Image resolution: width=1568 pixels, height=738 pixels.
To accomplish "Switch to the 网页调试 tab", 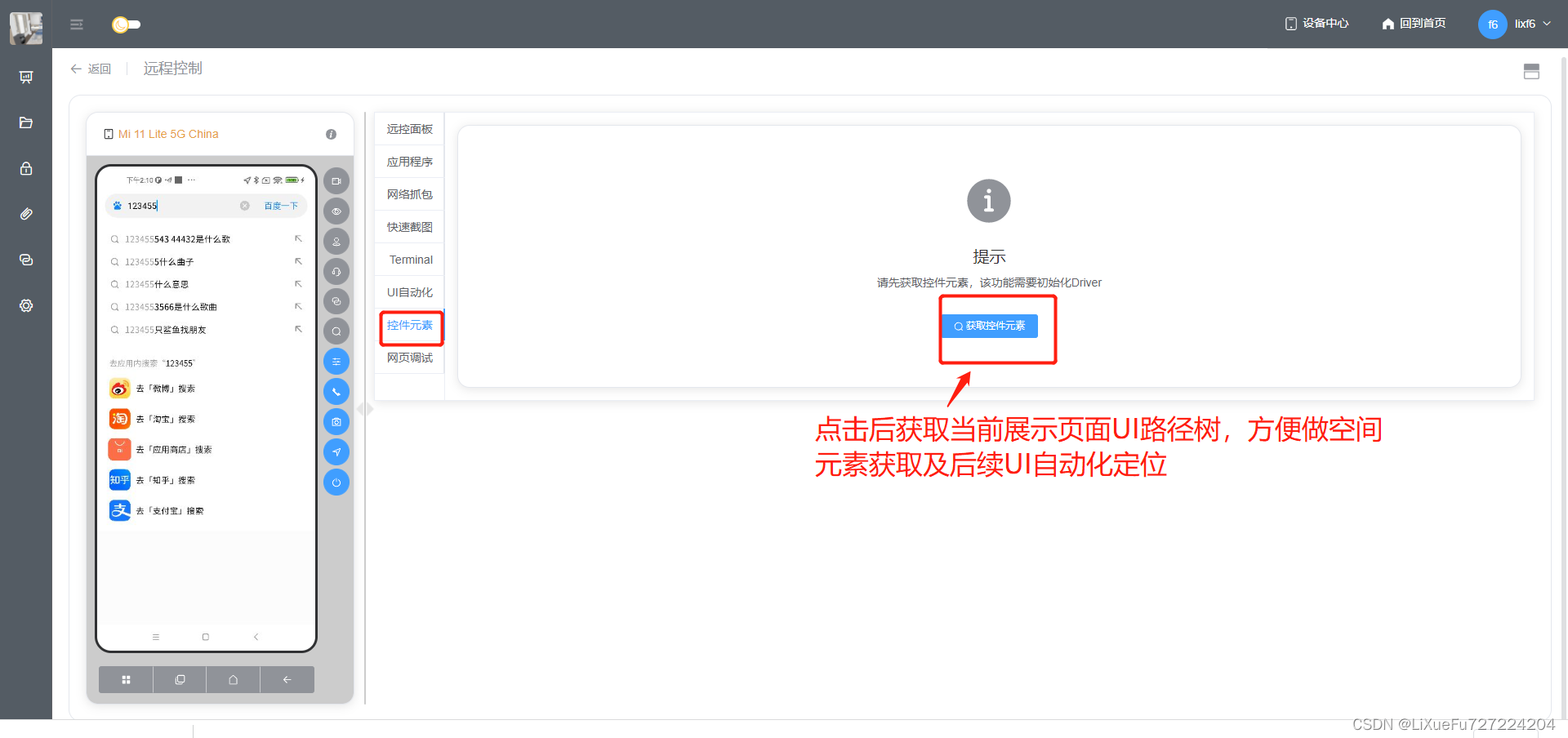I will pyautogui.click(x=410, y=358).
